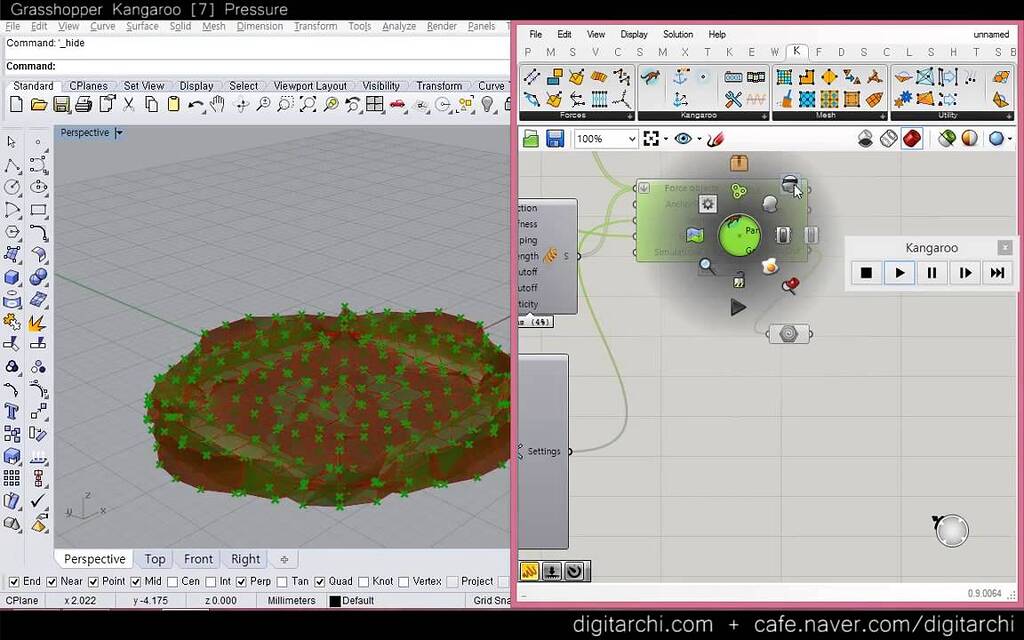Switch to the Top viewport tab
Image resolution: width=1024 pixels, height=640 pixels.
[x=155, y=559]
